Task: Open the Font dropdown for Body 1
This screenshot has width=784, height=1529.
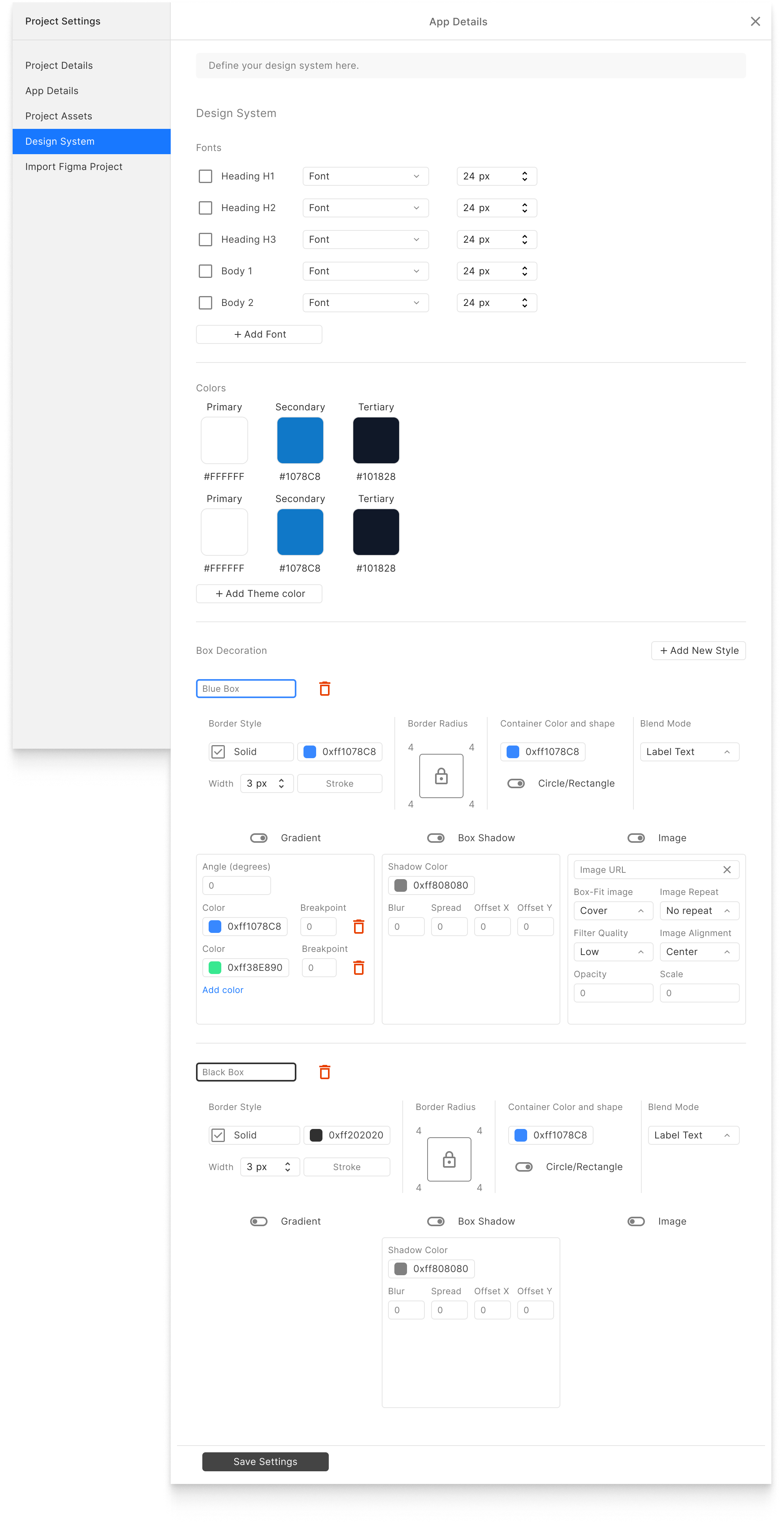Action: pyautogui.click(x=365, y=271)
